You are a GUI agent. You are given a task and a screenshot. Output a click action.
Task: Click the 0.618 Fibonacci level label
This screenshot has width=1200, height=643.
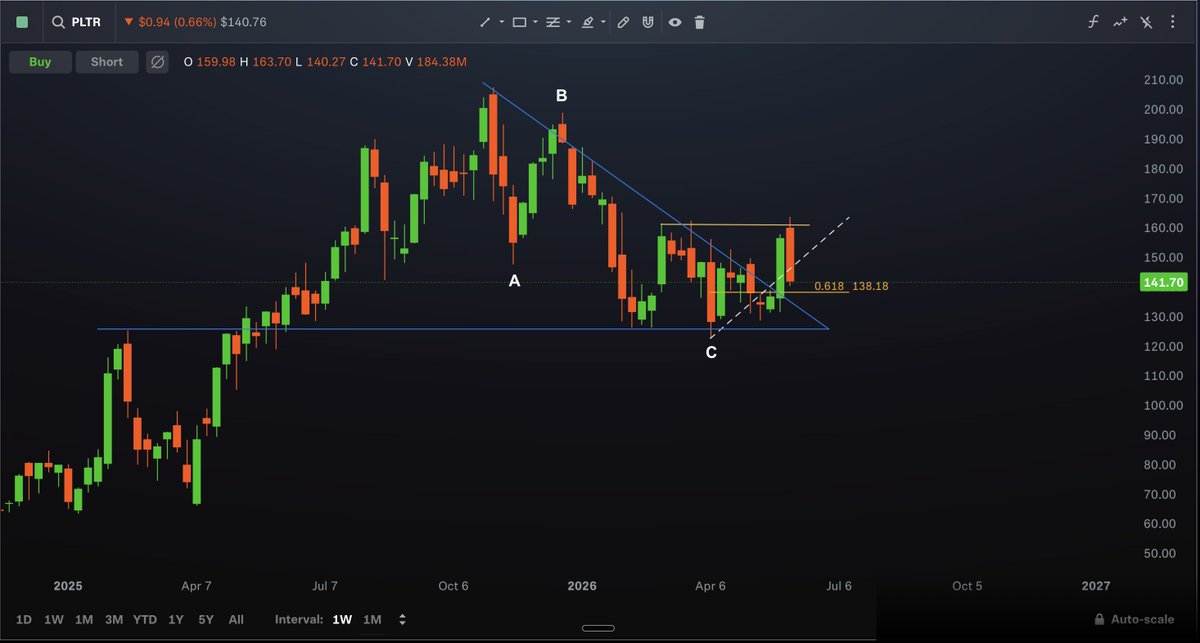827,286
